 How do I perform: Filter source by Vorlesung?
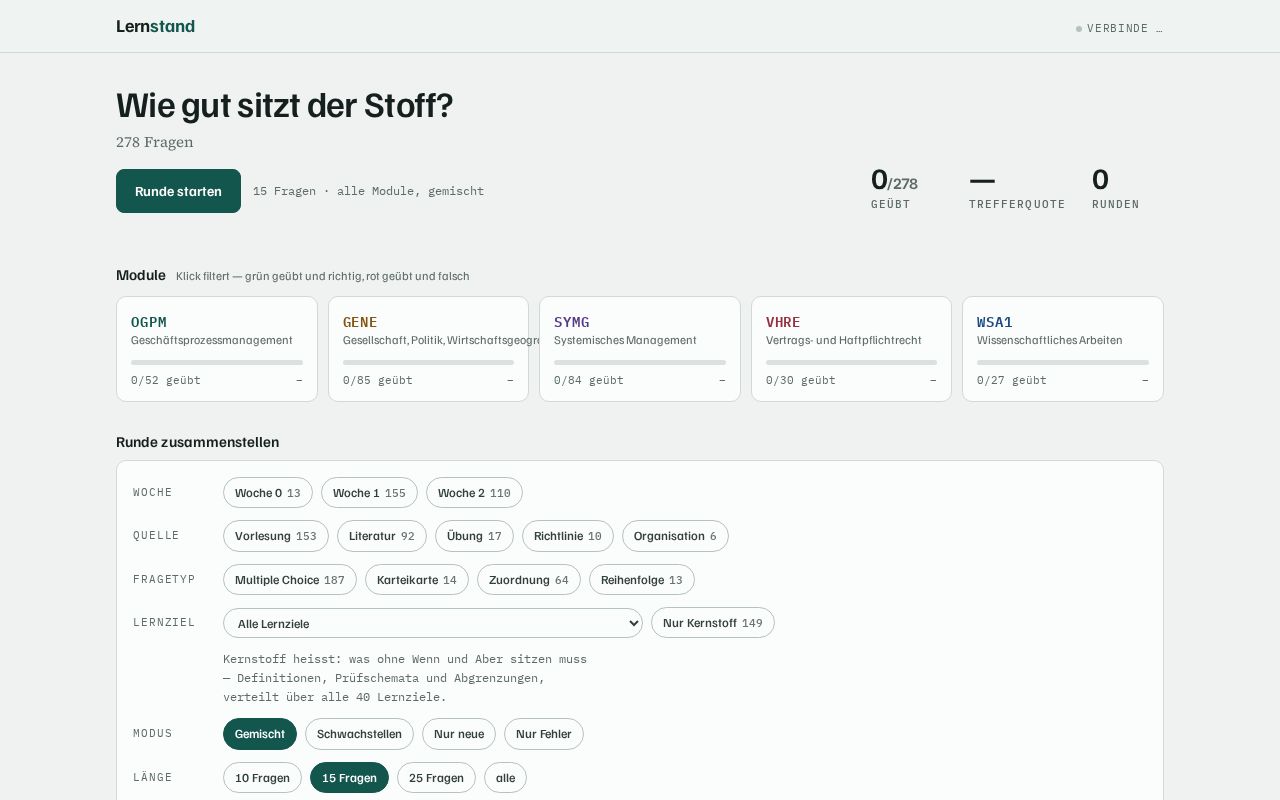pyautogui.click(x=276, y=536)
